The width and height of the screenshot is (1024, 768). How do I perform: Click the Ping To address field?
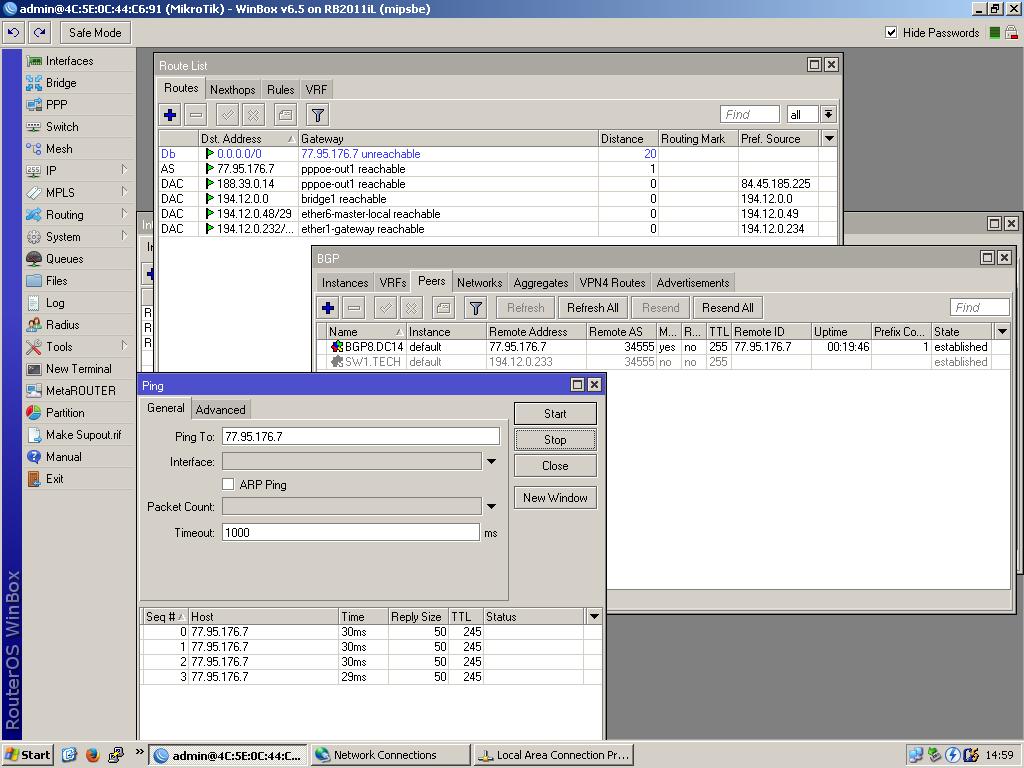360,436
